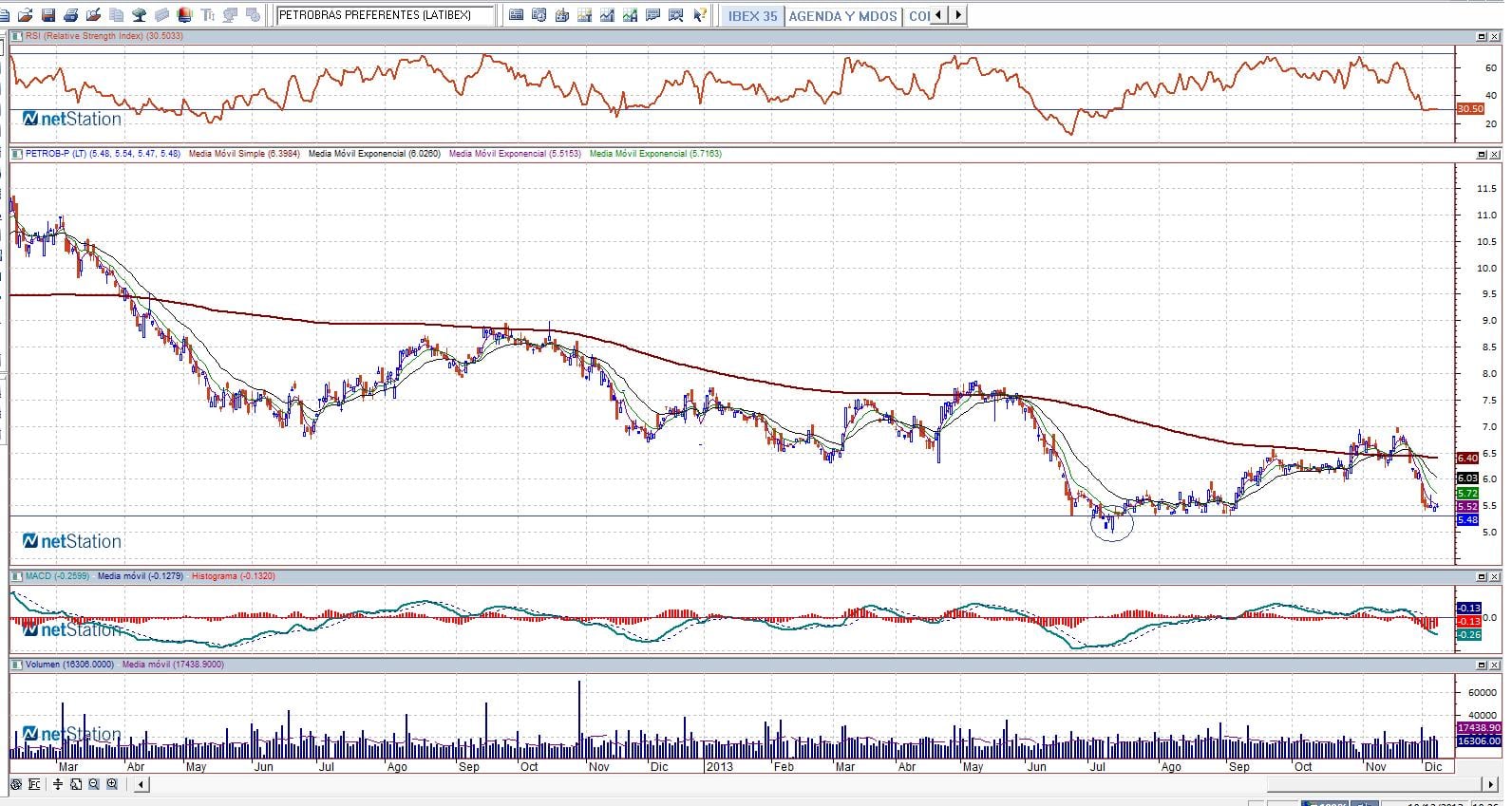Click the note window icon in the toolbar
1512x806 pixels.
point(652,15)
